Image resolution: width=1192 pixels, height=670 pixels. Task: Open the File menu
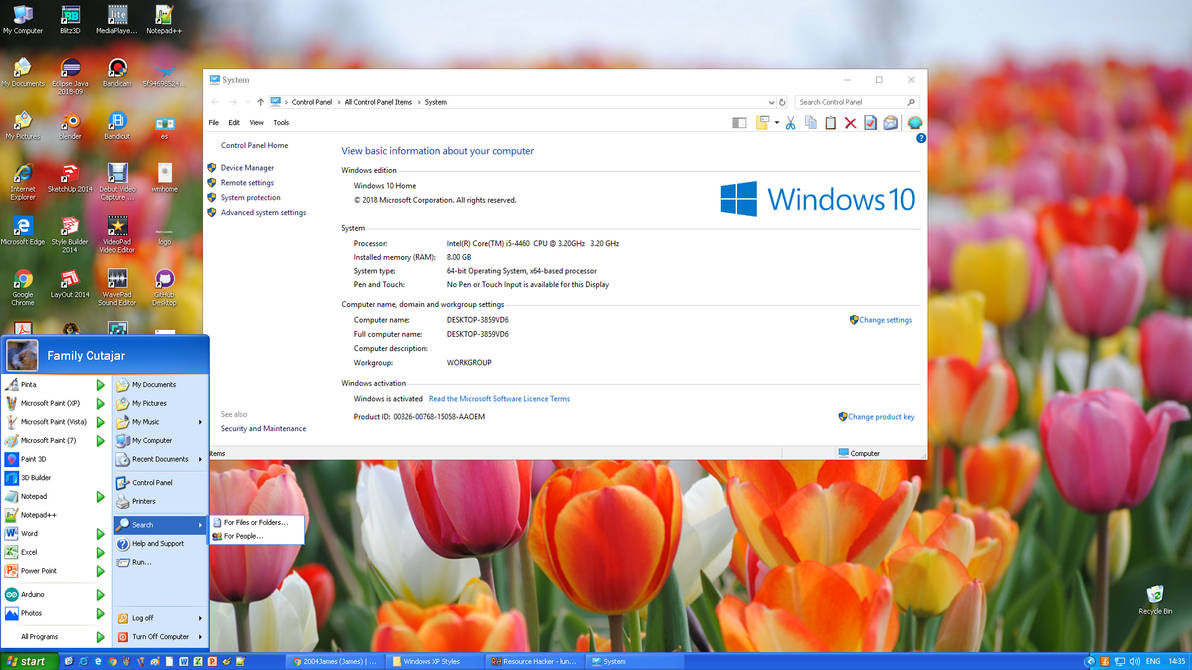[x=213, y=122]
